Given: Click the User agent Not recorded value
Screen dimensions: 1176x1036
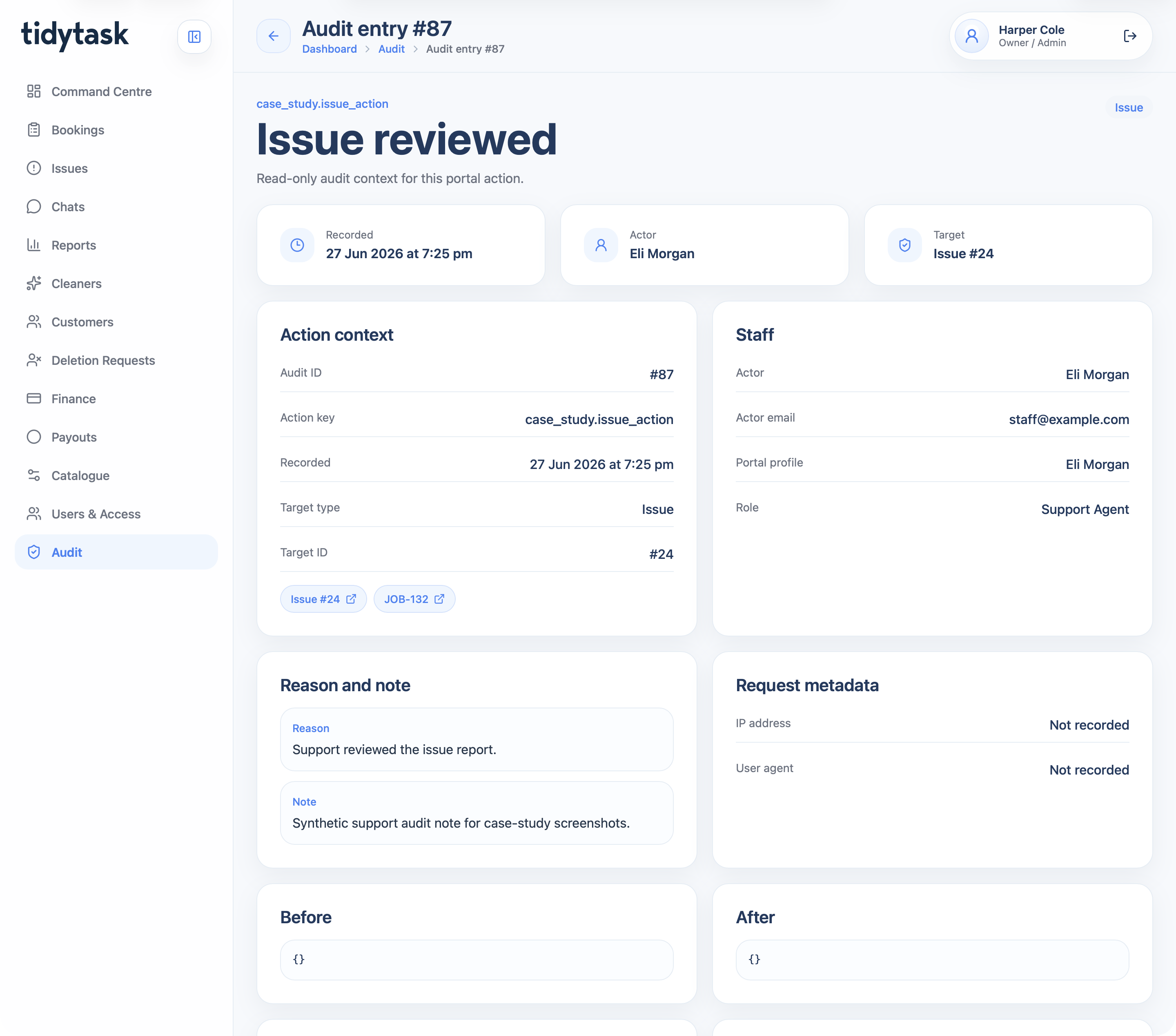Looking at the screenshot, I should click(x=1089, y=770).
